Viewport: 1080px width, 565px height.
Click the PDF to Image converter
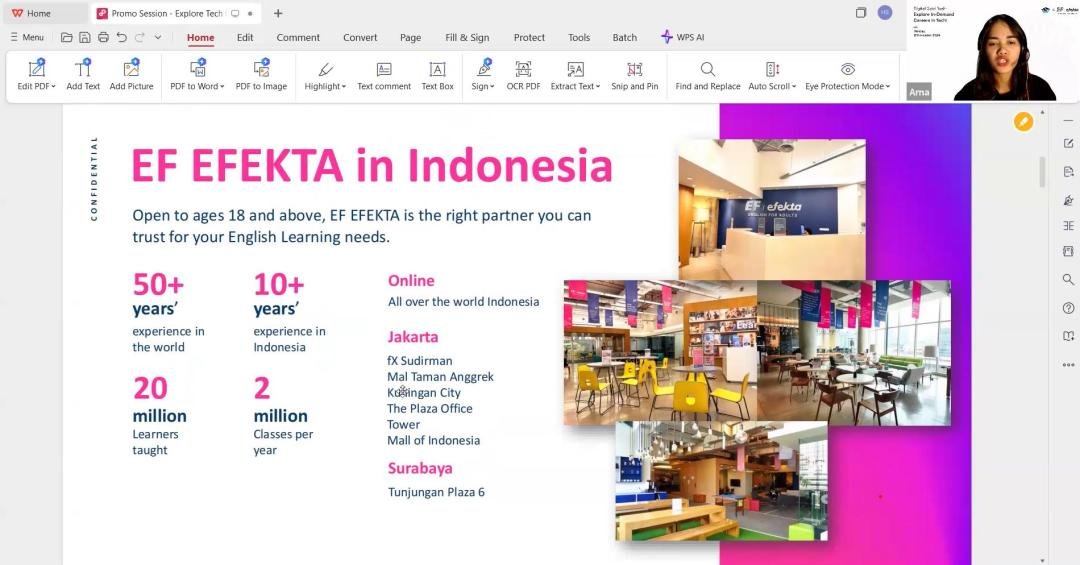point(261,75)
